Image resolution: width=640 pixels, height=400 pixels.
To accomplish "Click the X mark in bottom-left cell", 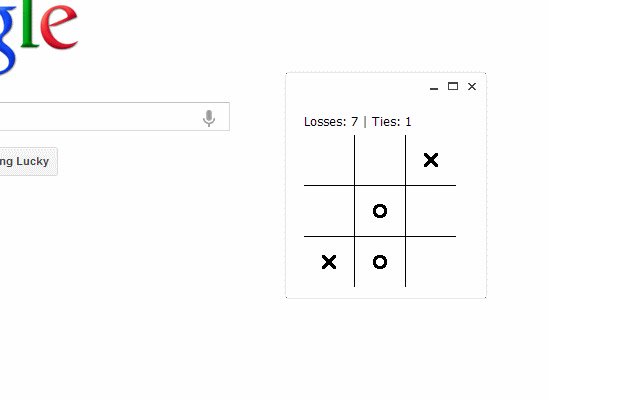I will coord(329,262).
